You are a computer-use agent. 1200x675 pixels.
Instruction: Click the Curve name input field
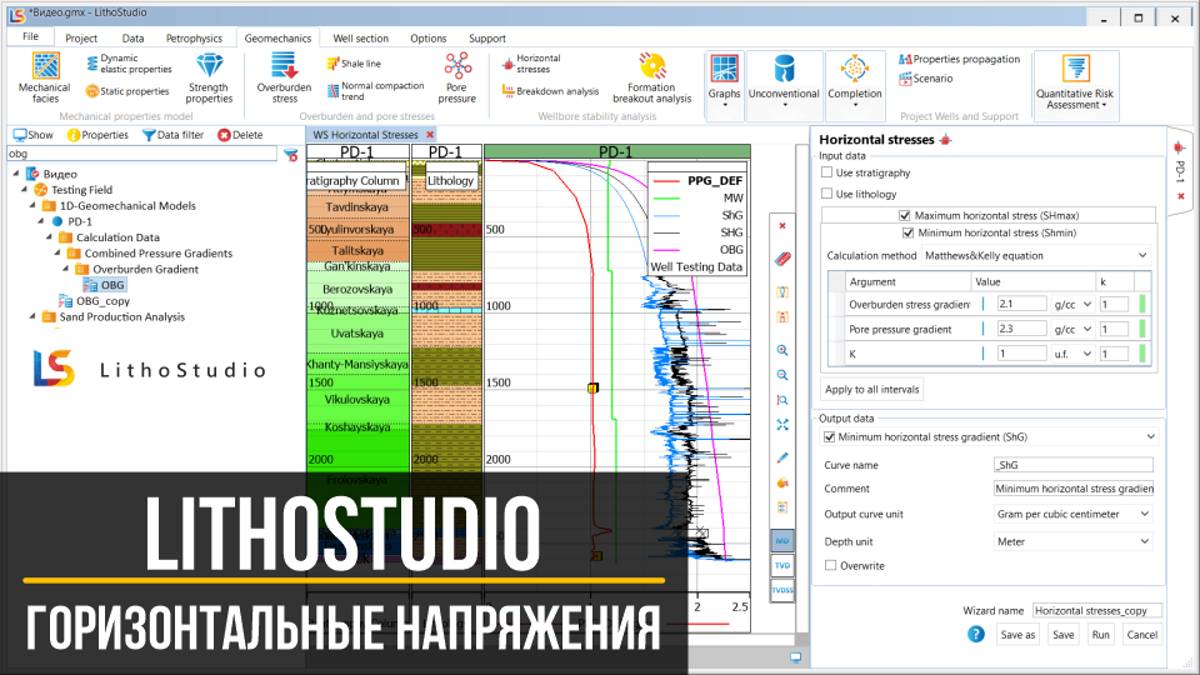click(1073, 465)
